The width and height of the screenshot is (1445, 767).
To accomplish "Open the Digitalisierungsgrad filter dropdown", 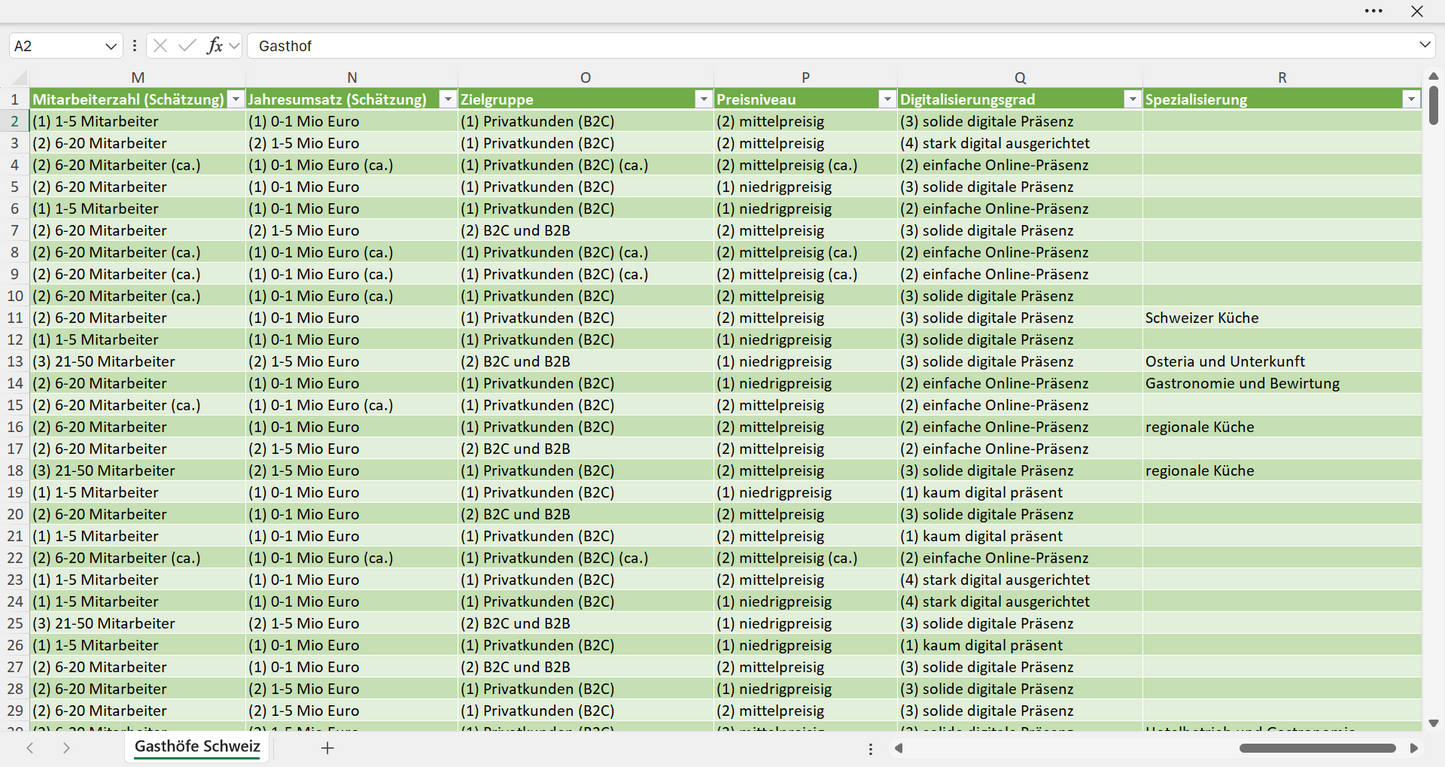I will (1132, 99).
